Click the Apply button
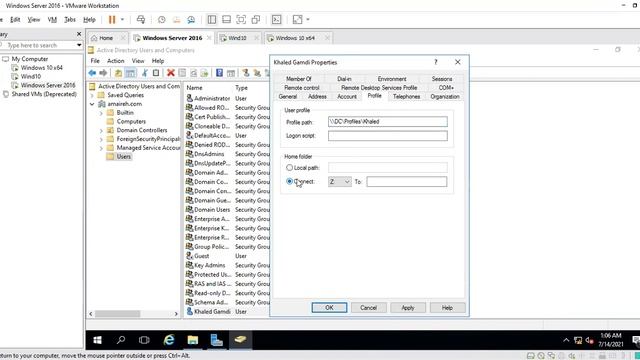Screen dimensions: 640x360 coord(408,308)
